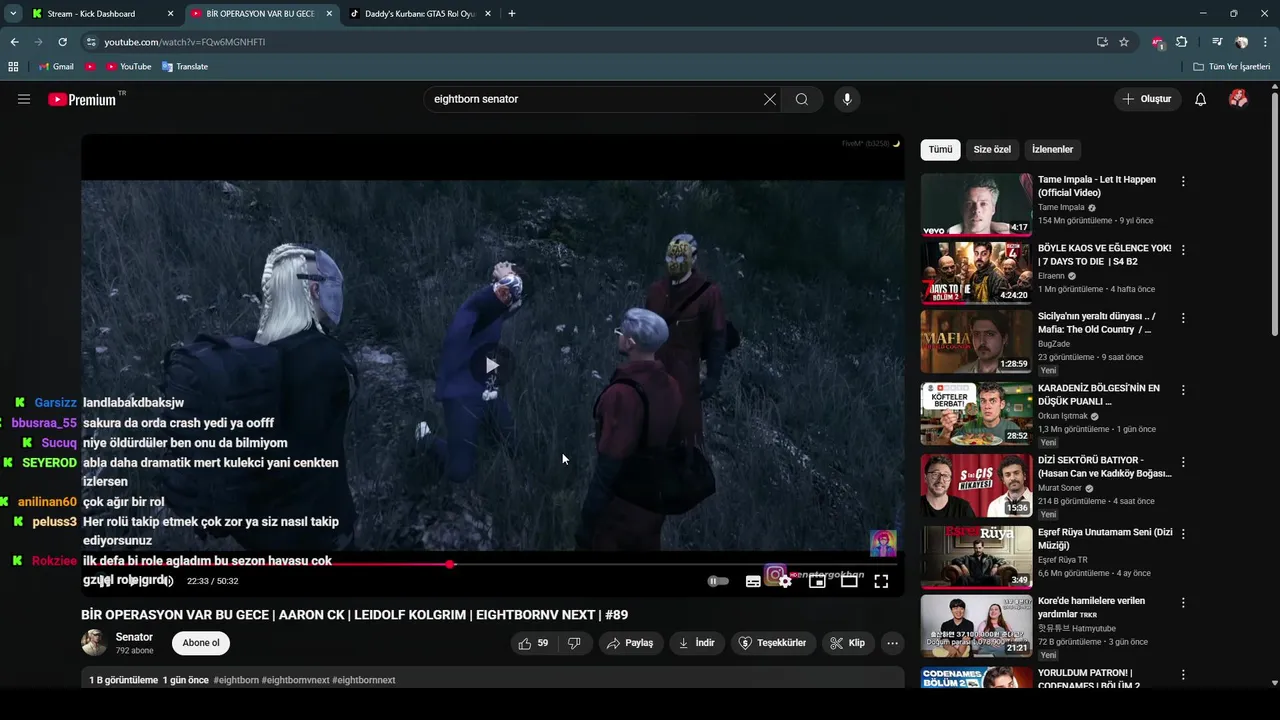Play the paused video center button

pos(490,365)
